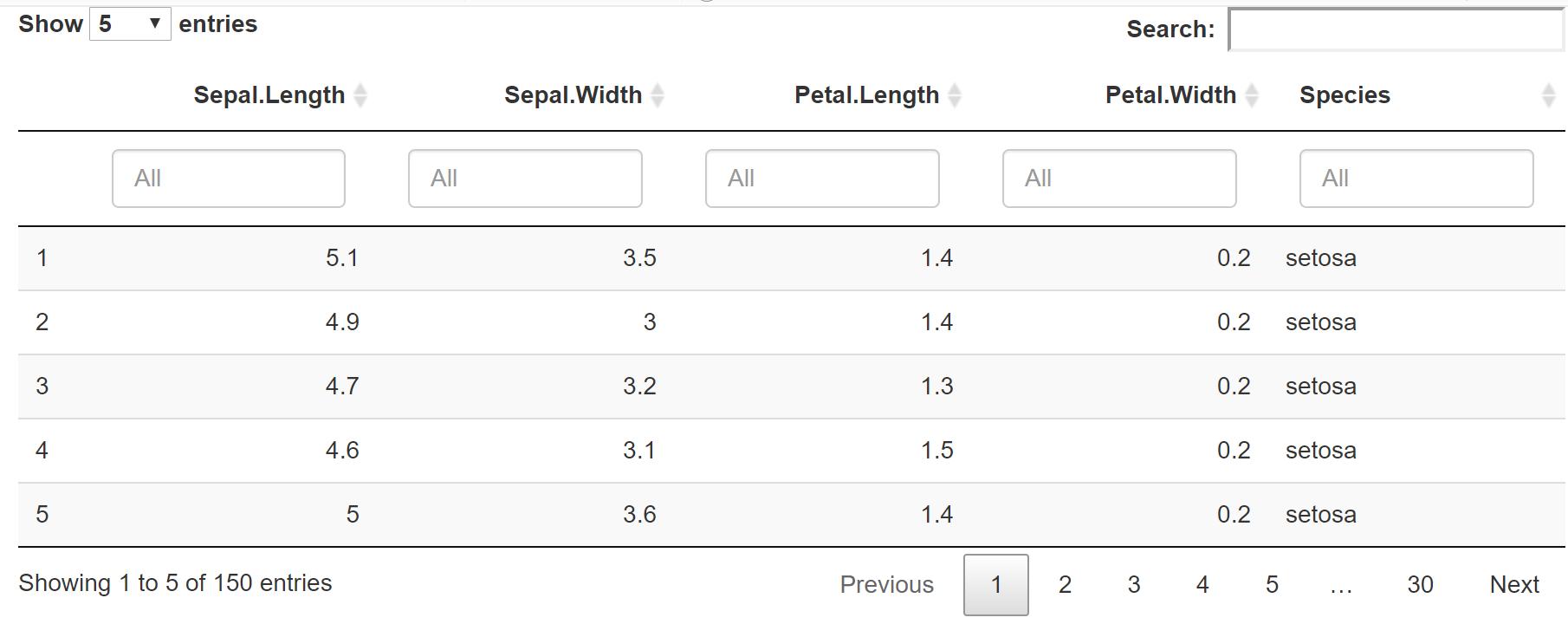Viewport: 1568px width, 624px height.
Task: Click the Search input field
Action: point(1396,29)
